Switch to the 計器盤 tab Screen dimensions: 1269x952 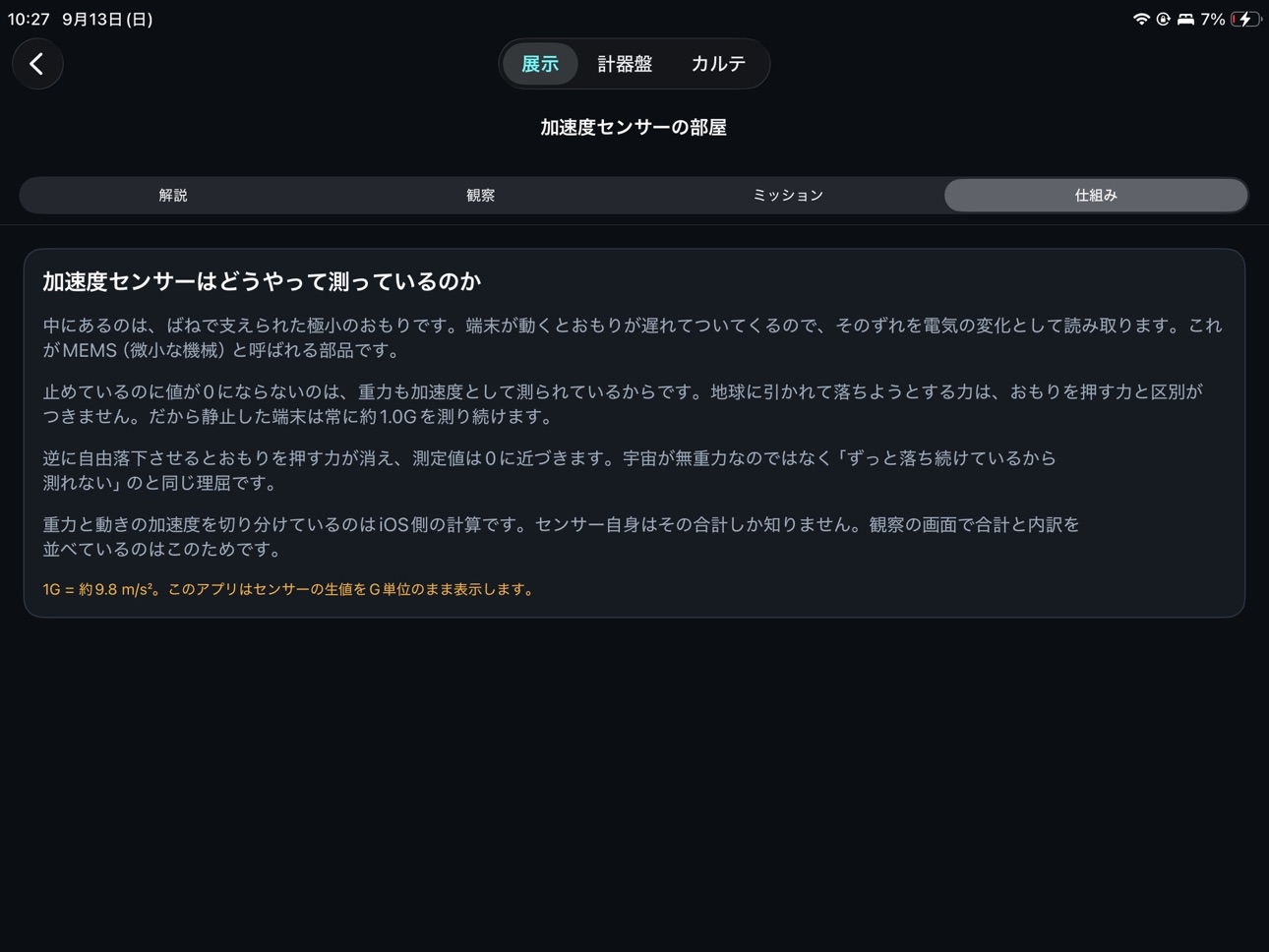pos(625,64)
